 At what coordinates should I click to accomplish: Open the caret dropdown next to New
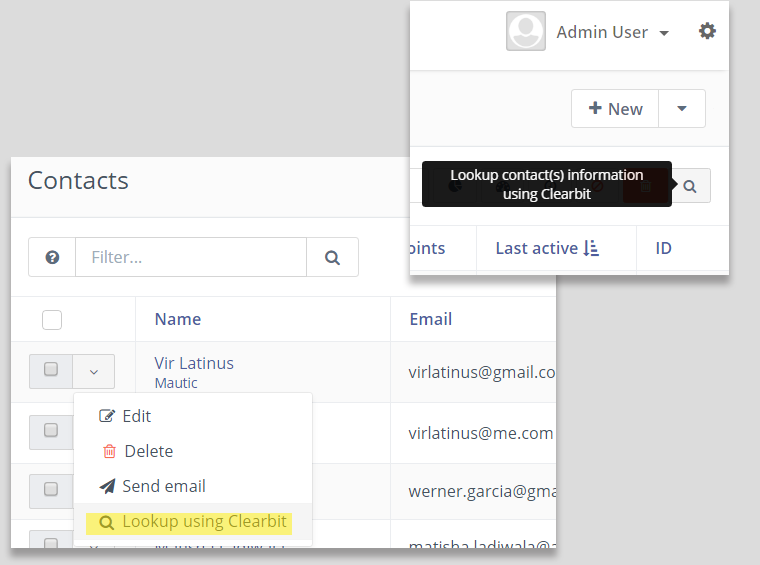coord(682,109)
